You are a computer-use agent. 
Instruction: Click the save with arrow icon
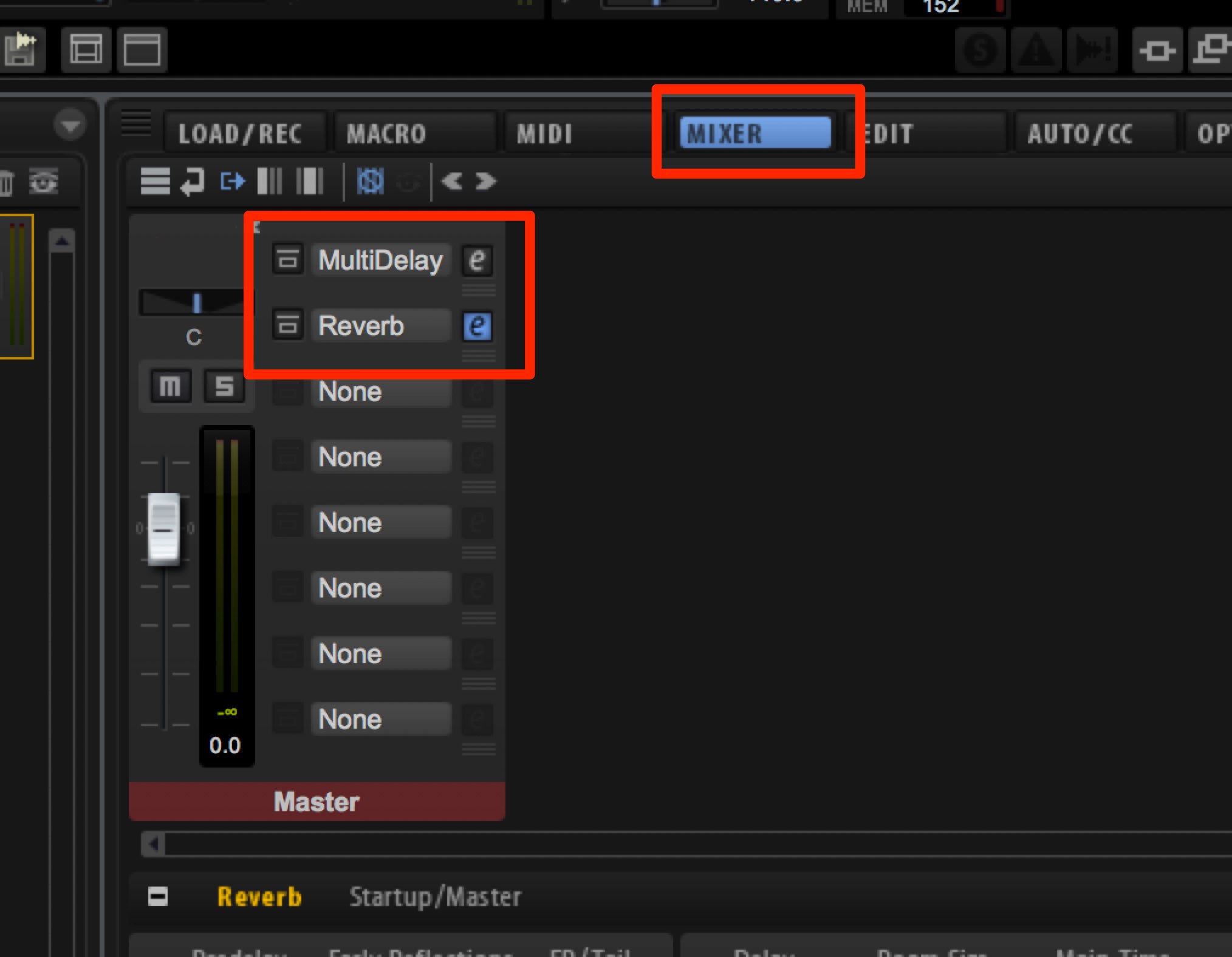[22, 49]
